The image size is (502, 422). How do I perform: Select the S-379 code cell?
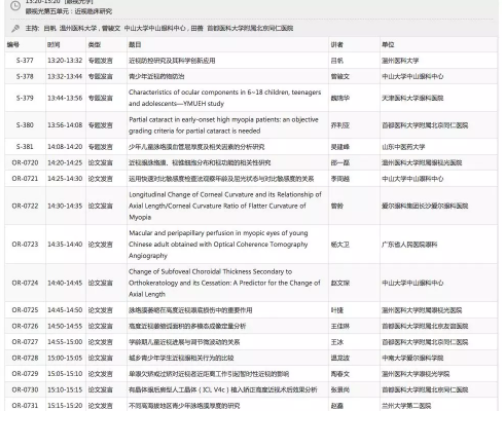25,98
